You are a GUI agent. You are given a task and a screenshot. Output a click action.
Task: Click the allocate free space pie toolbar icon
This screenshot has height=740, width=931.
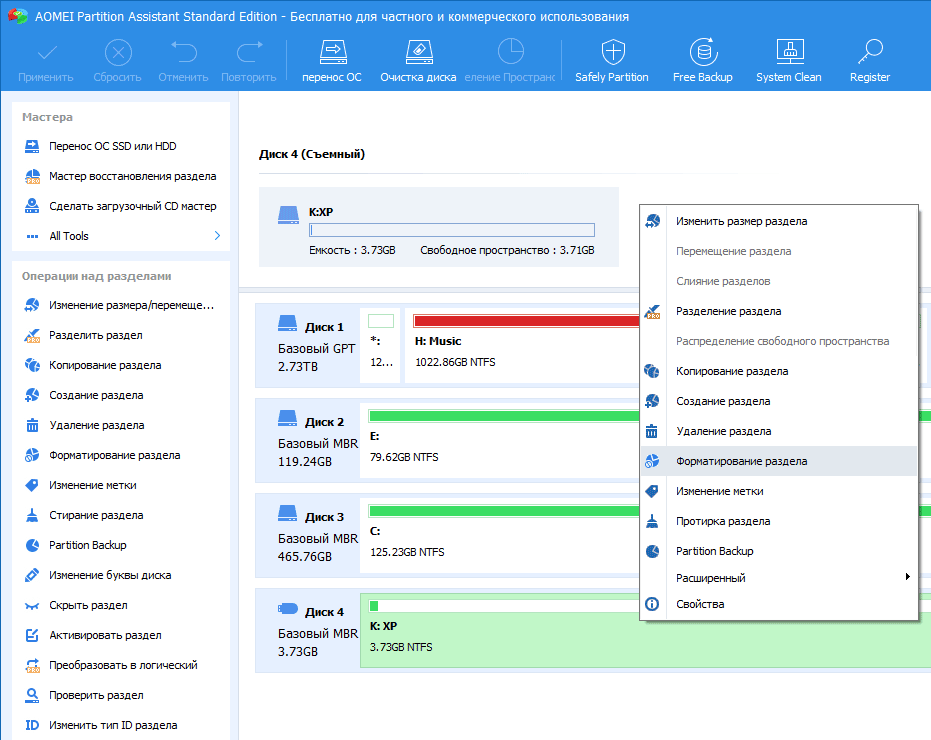tap(510, 52)
